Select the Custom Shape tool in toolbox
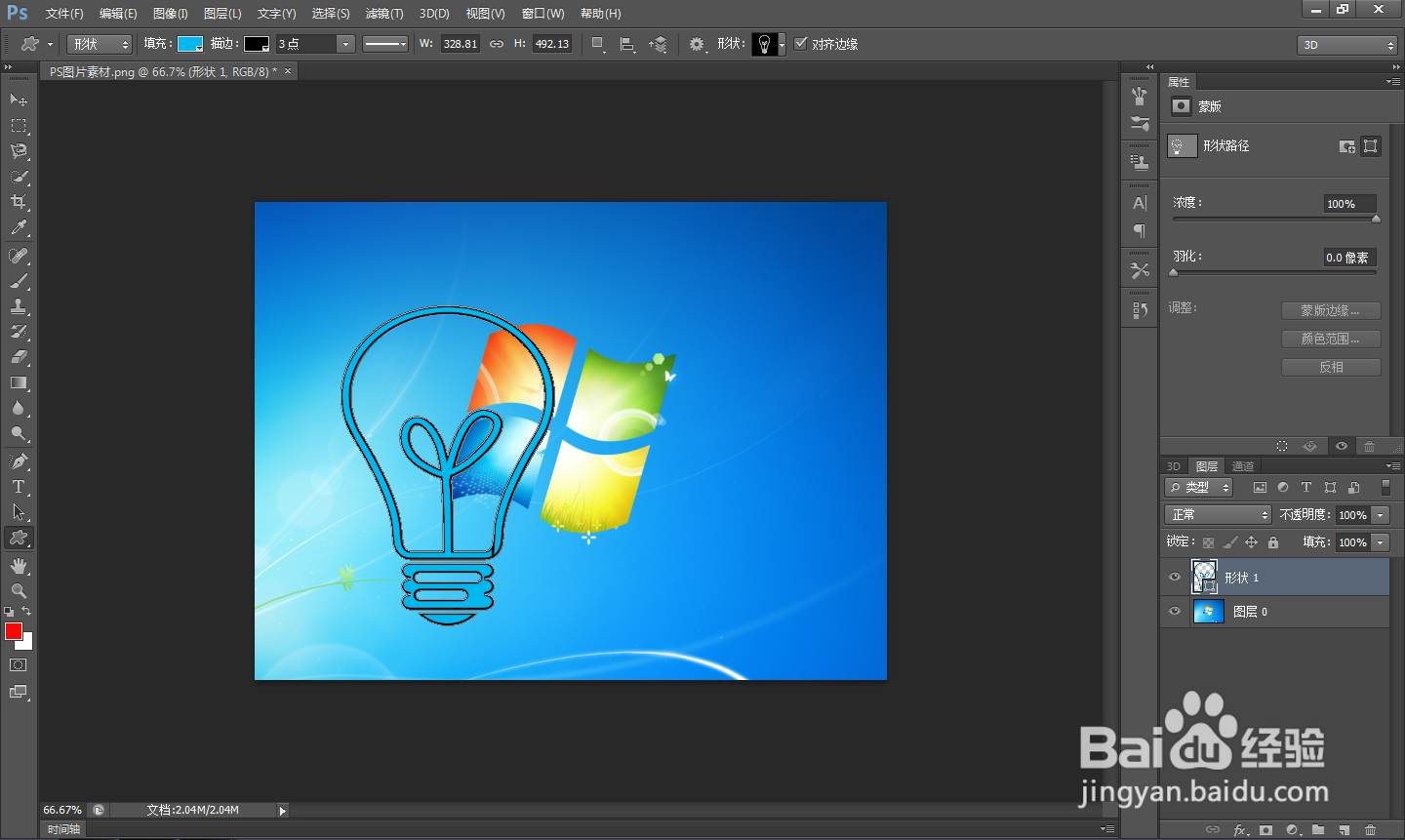 [19, 538]
